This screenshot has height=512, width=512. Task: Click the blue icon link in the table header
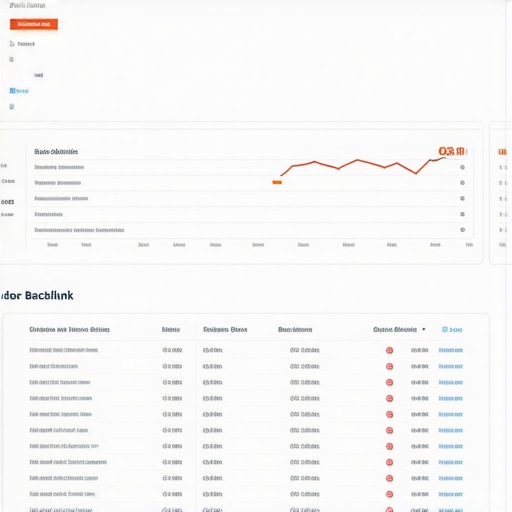(452, 330)
